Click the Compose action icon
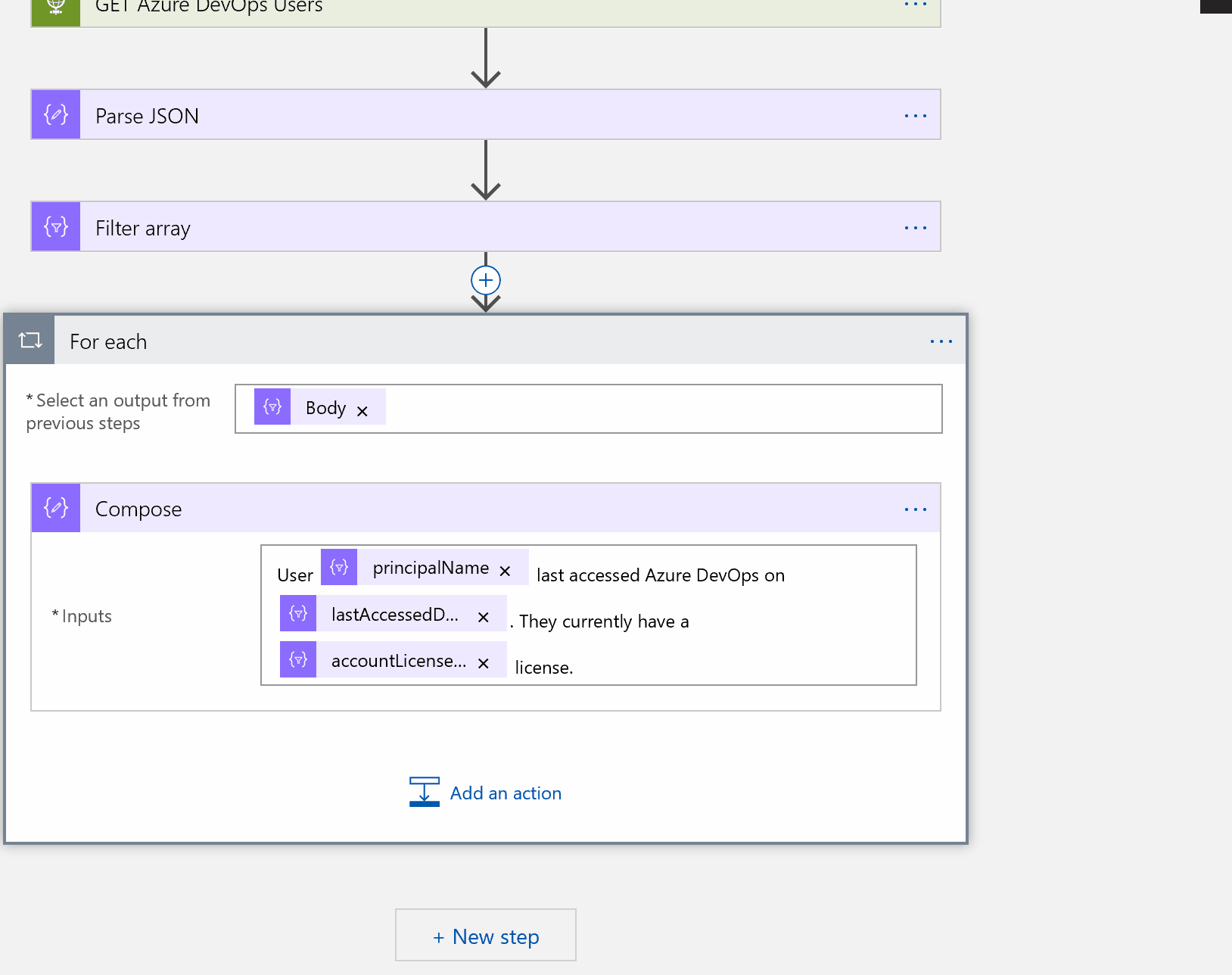The width and height of the screenshot is (1232, 975). tap(56, 508)
